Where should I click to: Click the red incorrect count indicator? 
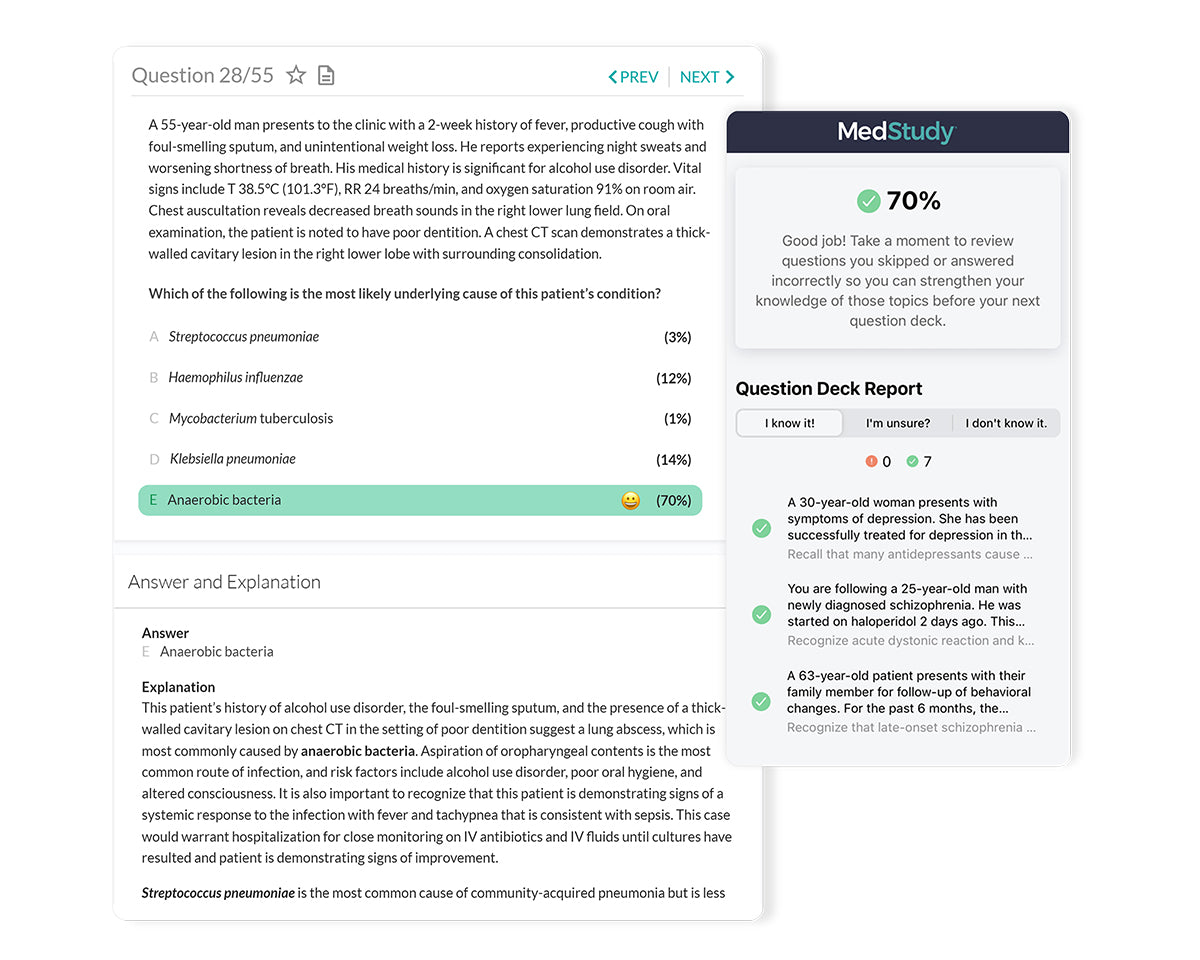[871, 461]
